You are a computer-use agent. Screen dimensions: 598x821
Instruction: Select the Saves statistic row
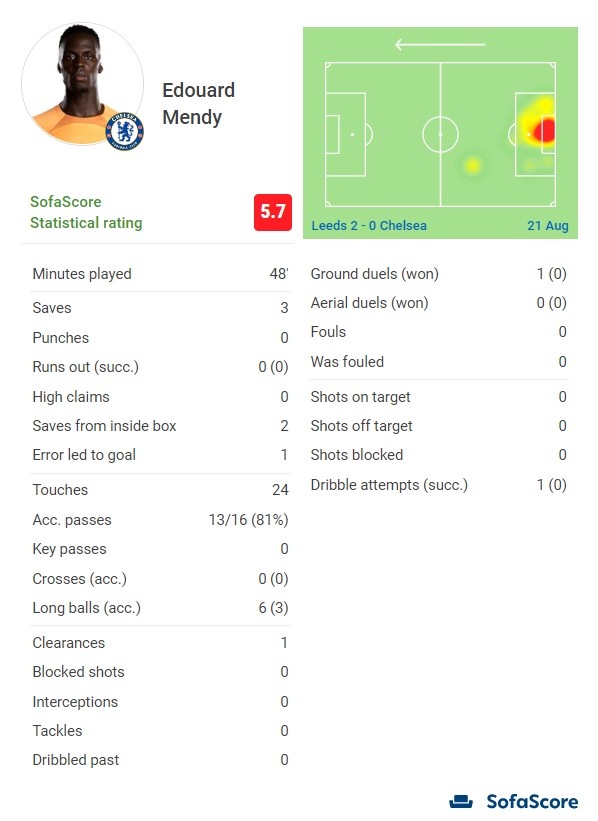click(160, 308)
